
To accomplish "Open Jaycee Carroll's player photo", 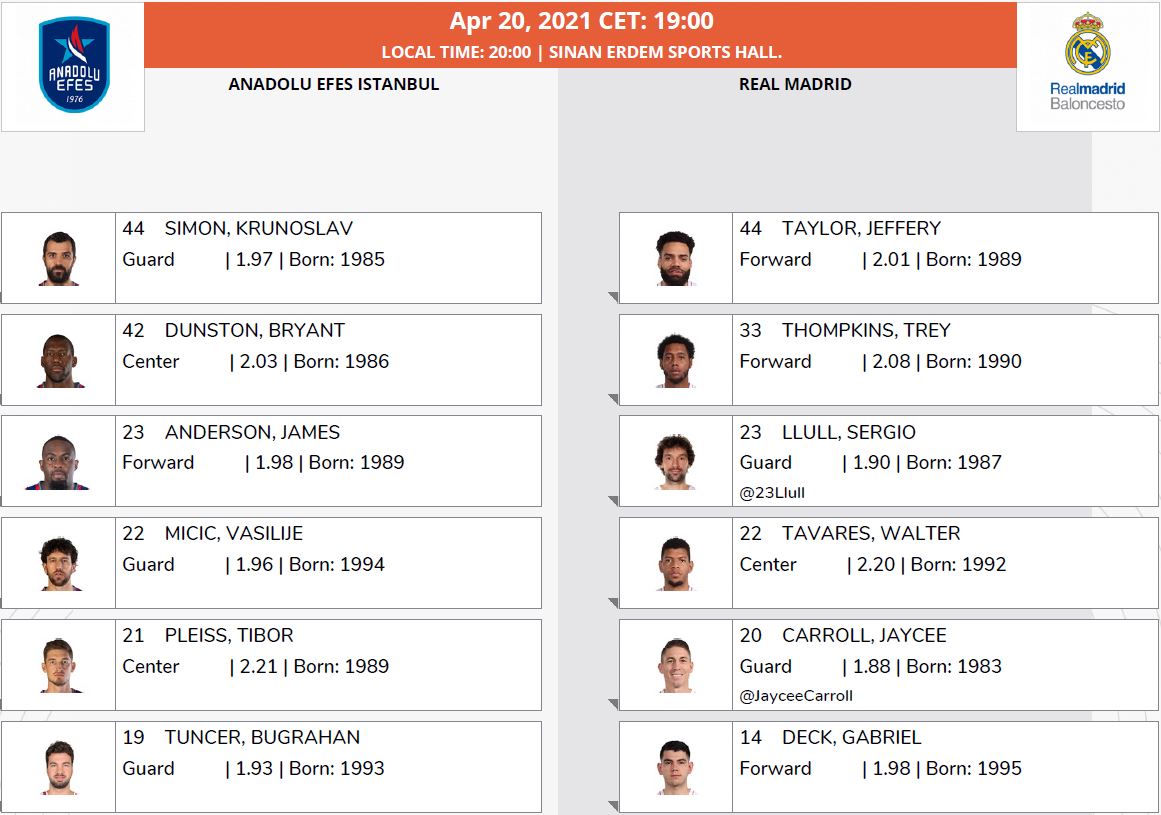I will 675,665.
